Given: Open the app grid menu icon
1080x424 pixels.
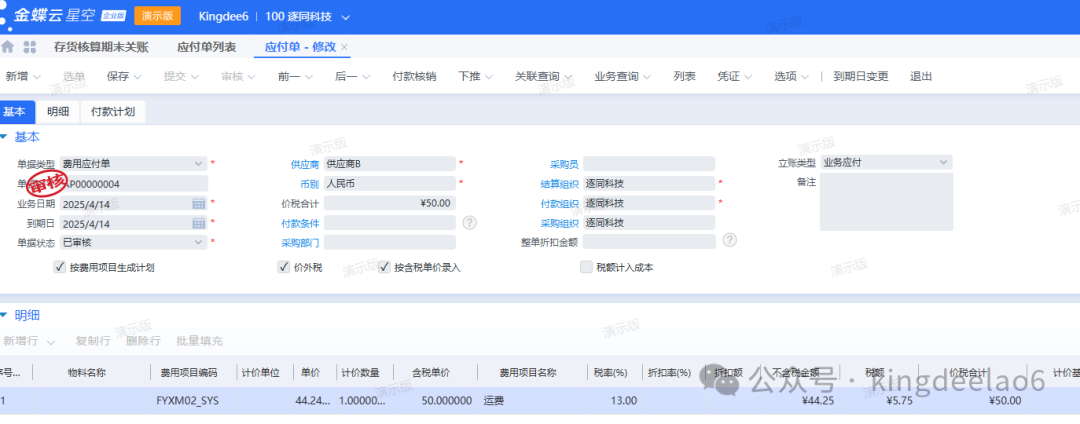Looking at the screenshot, I should tap(30, 47).
